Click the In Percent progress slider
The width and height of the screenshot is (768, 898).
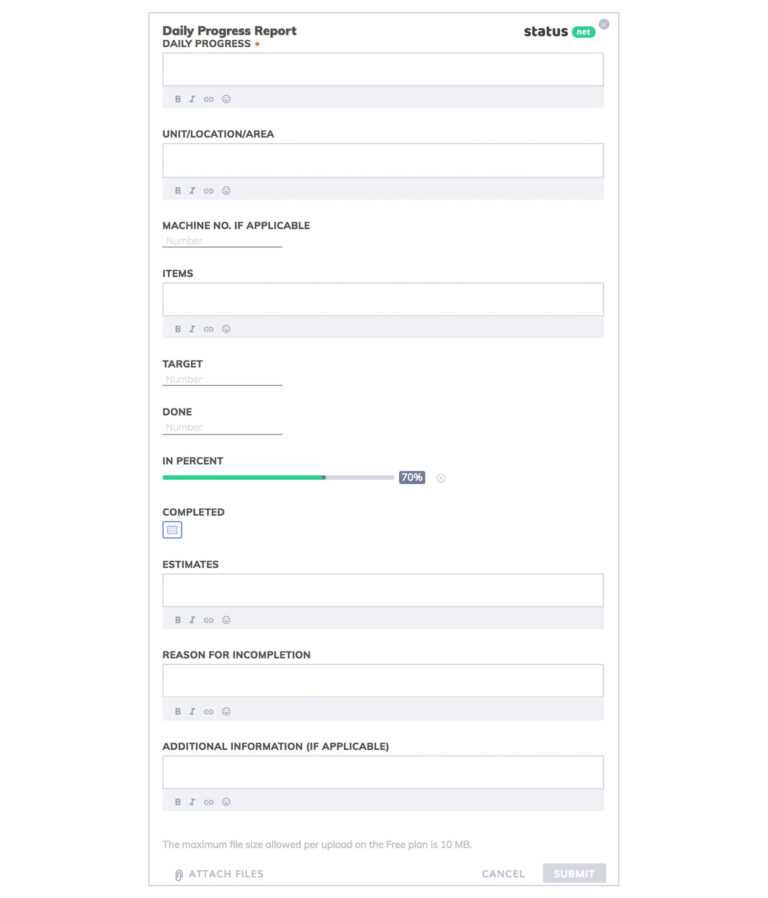[x=278, y=478]
